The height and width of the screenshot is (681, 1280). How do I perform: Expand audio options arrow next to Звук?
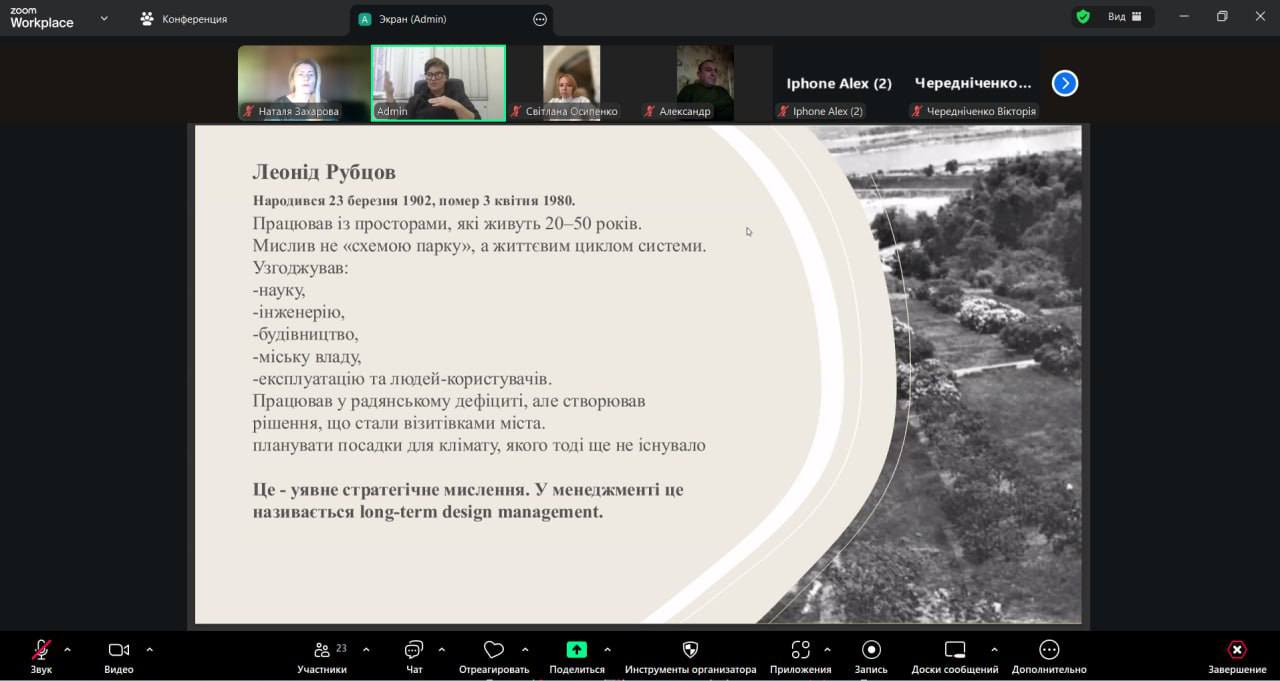click(x=68, y=650)
